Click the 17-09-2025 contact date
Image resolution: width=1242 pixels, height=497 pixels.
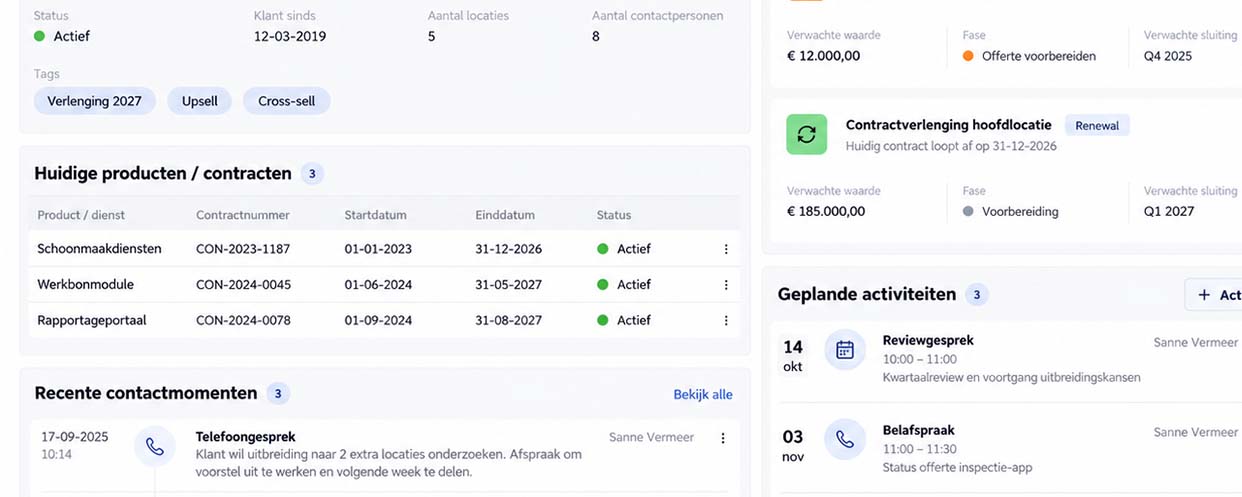coord(75,437)
